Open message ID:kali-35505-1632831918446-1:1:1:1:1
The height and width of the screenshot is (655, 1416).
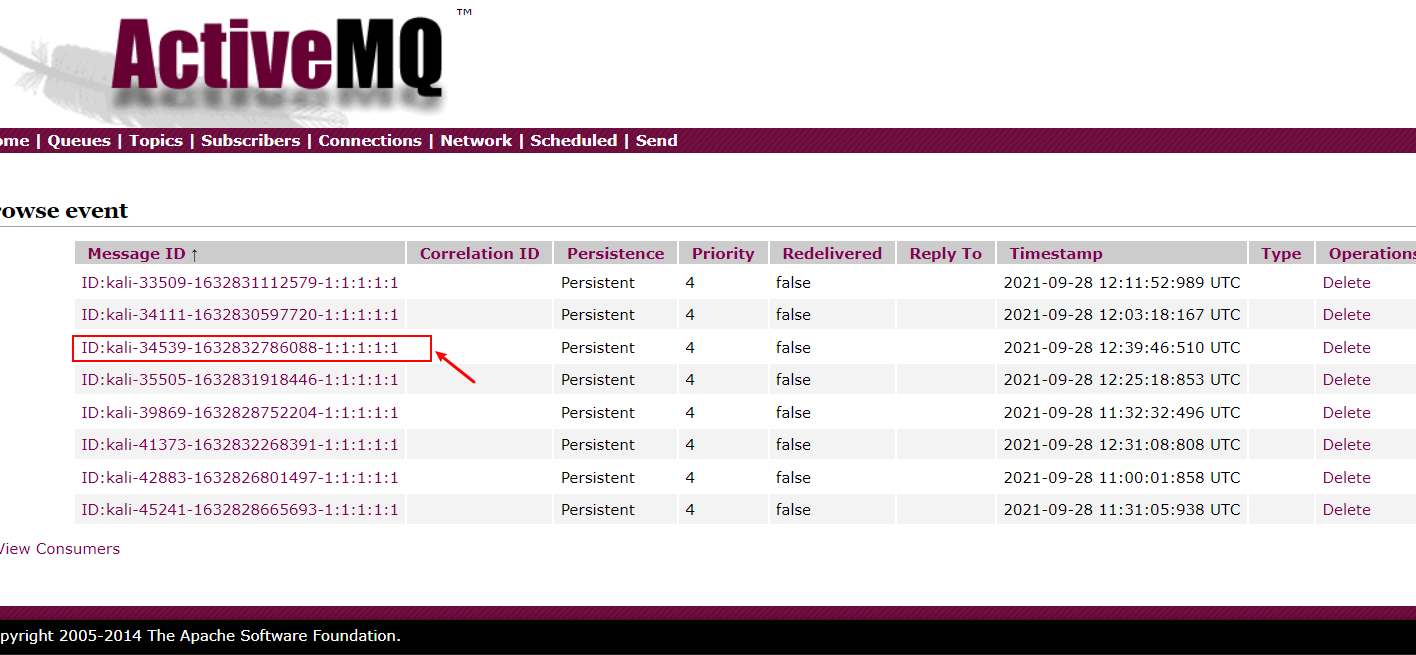(239, 379)
